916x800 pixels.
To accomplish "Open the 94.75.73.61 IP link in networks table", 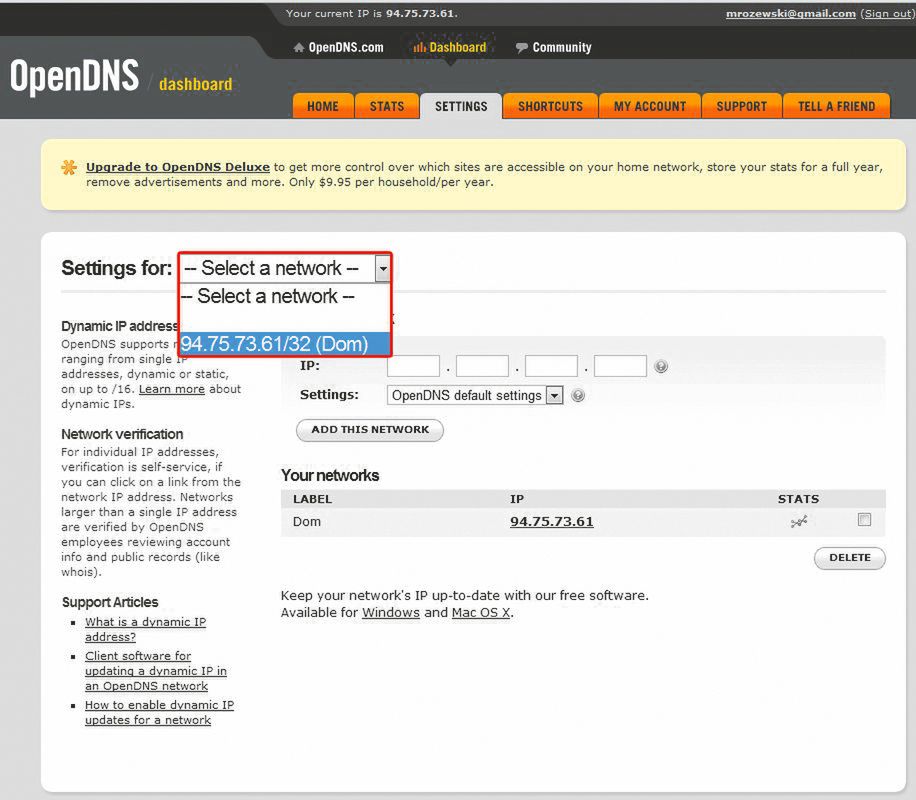I will tap(551, 521).
